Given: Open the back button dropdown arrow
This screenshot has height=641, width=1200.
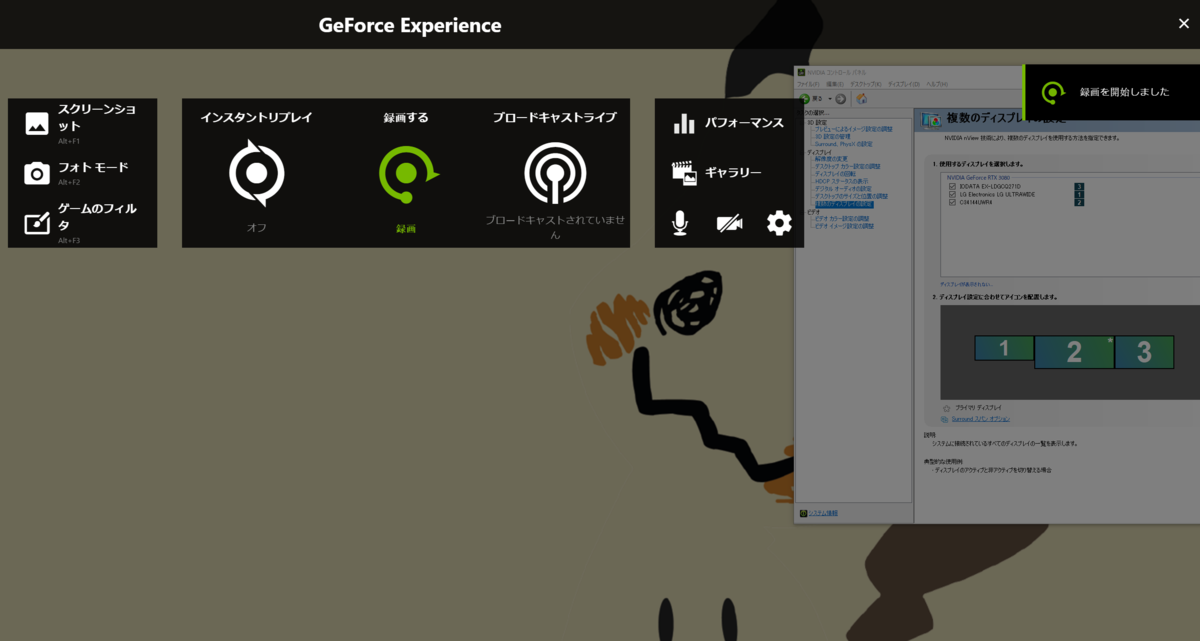Looking at the screenshot, I should tap(829, 99).
